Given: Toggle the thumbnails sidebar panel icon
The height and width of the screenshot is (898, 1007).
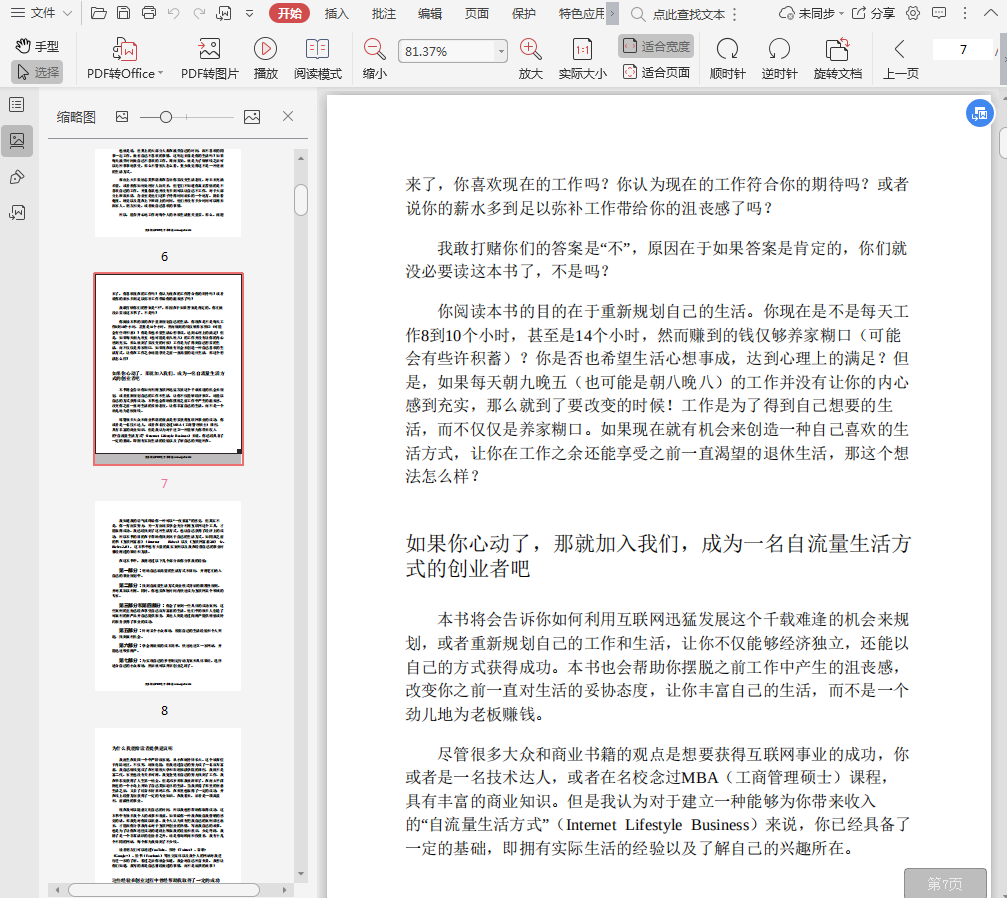Looking at the screenshot, I should (x=17, y=141).
